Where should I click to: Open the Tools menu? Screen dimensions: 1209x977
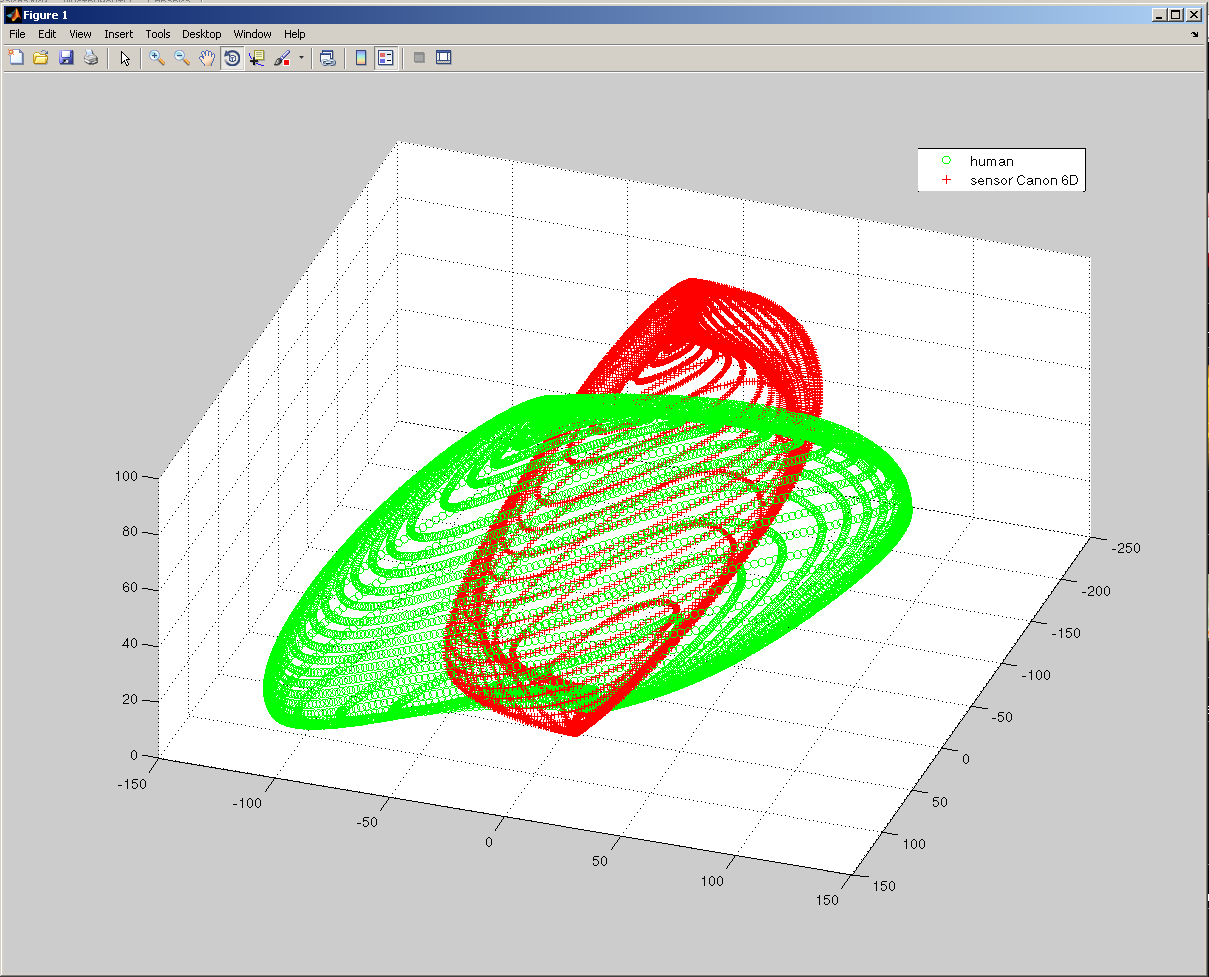point(158,34)
